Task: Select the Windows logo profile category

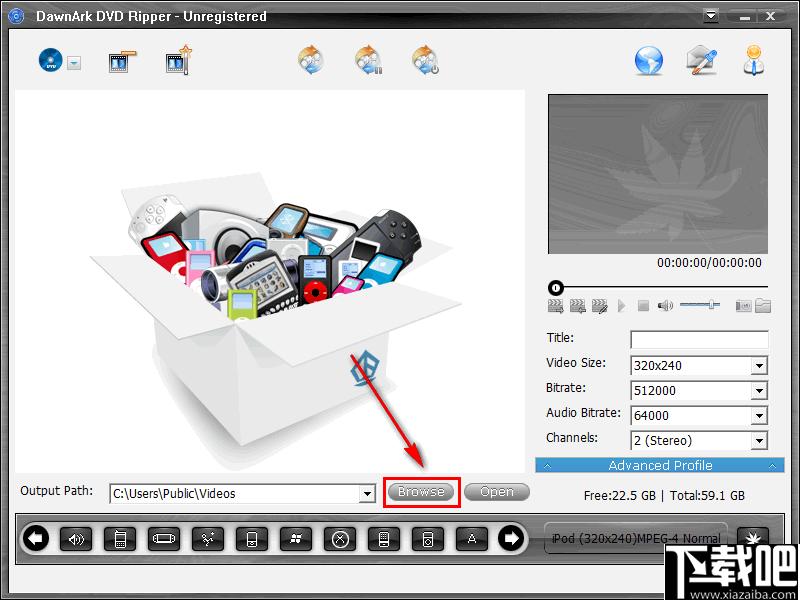Action: 296,538
